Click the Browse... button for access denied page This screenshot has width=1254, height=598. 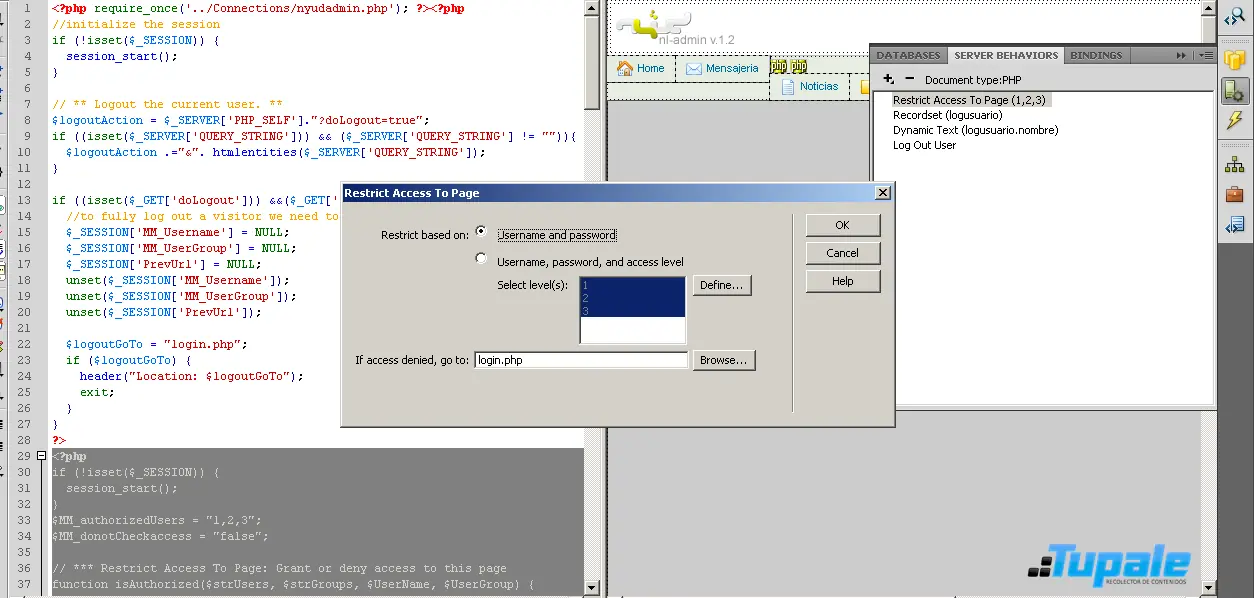[724, 360]
